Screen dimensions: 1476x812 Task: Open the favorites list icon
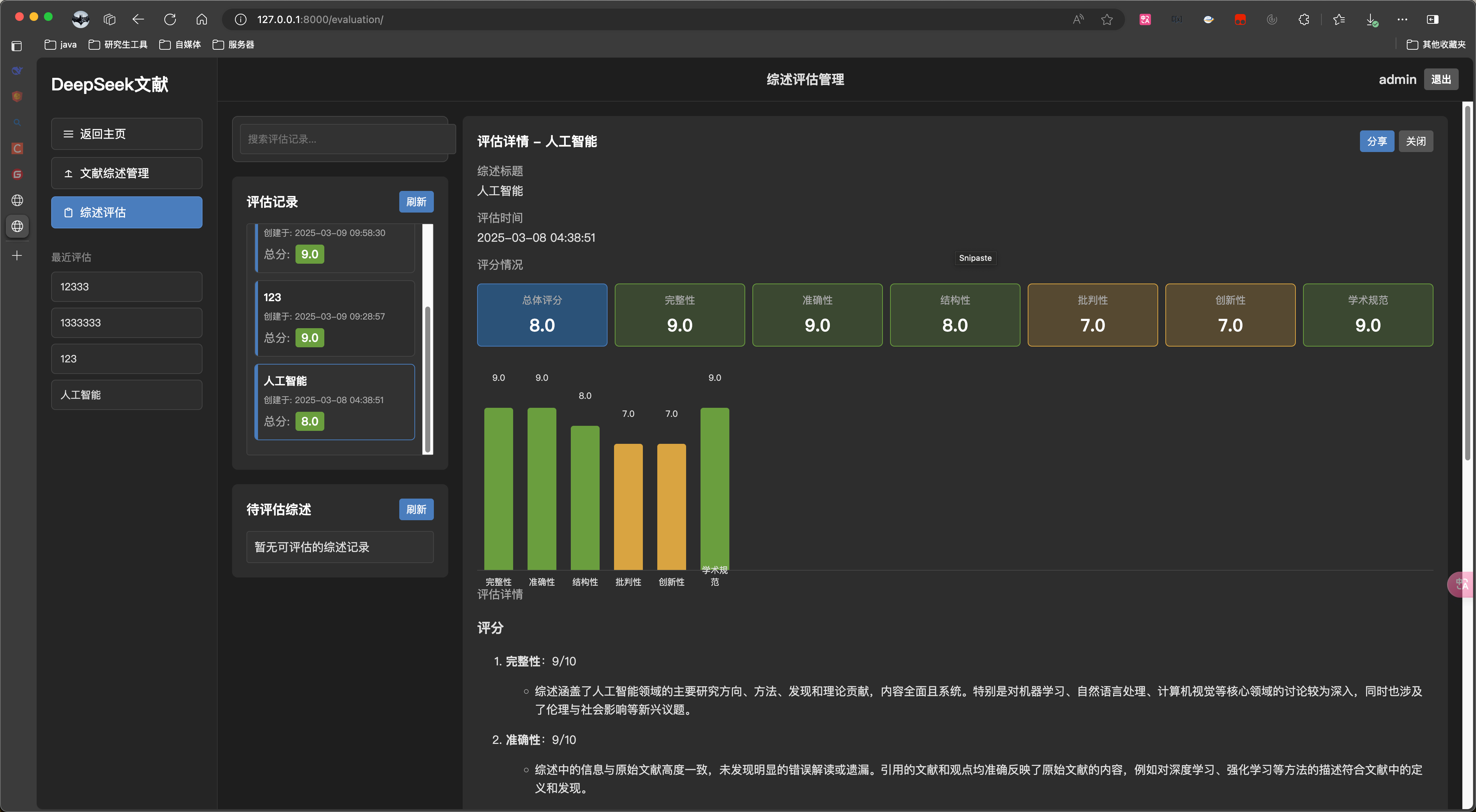coord(1339,19)
